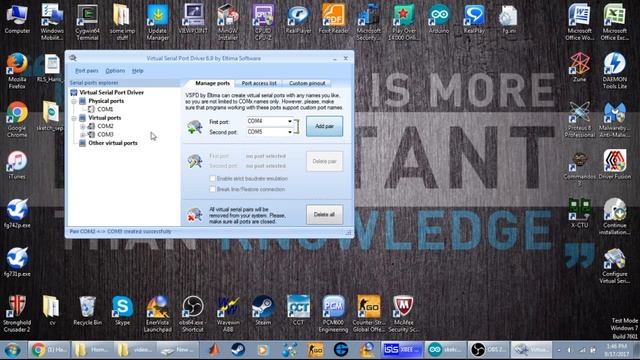Open the Update Manager desktop icon
The height and width of the screenshot is (360, 640).
point(158,22)
